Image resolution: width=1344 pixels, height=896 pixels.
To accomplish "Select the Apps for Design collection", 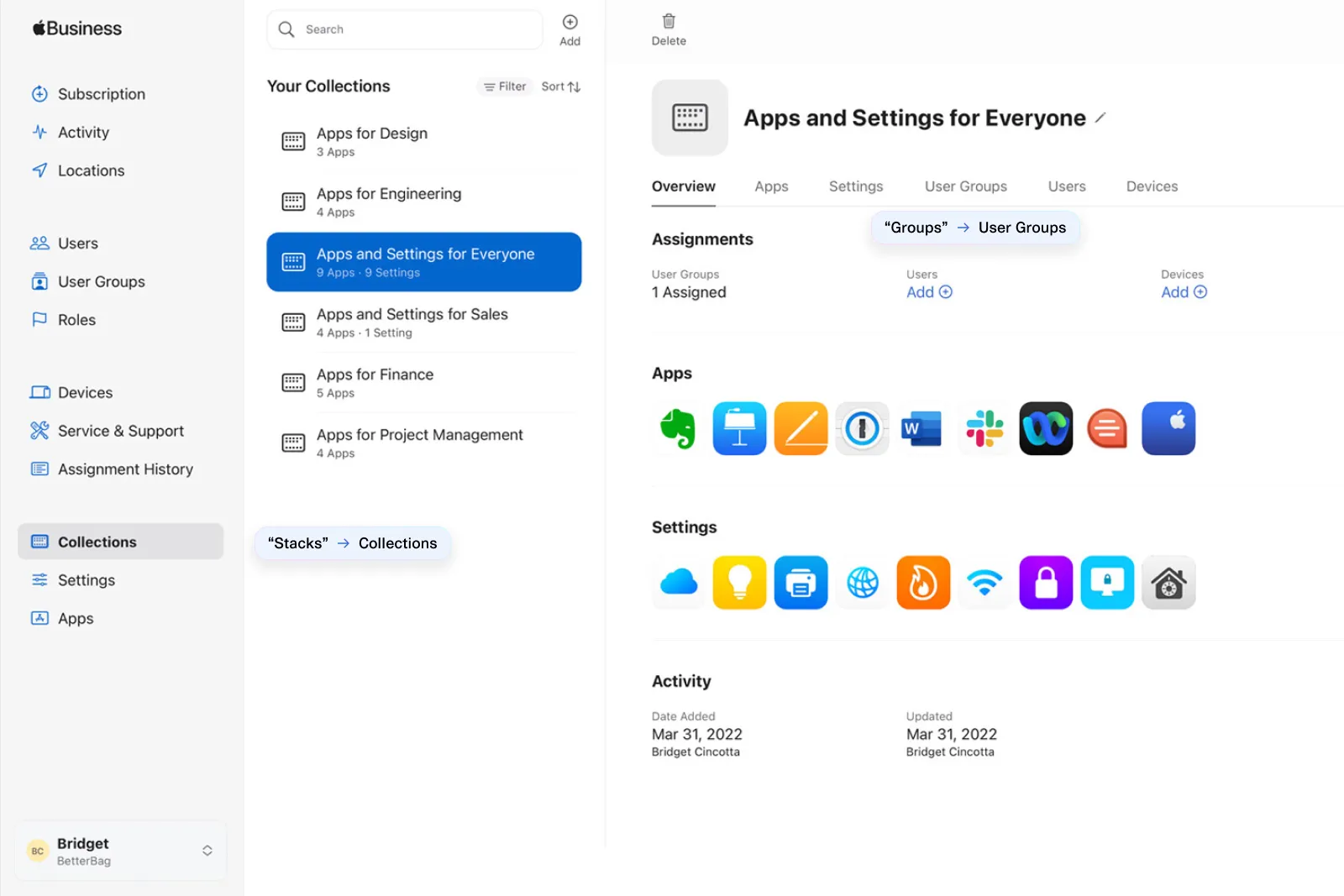I will pyautogui.click(x=424, y=142).
